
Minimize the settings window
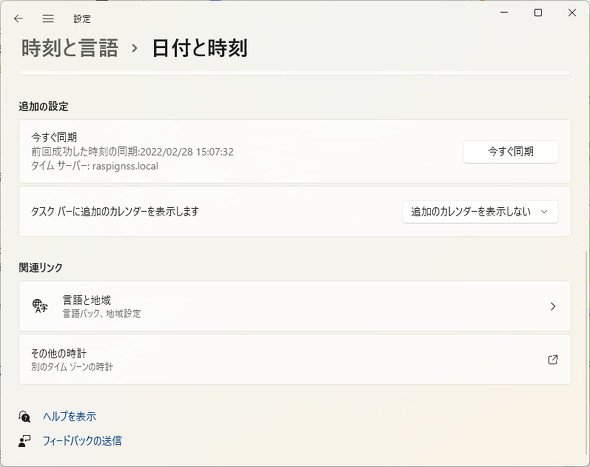click(x=504, y=13)
